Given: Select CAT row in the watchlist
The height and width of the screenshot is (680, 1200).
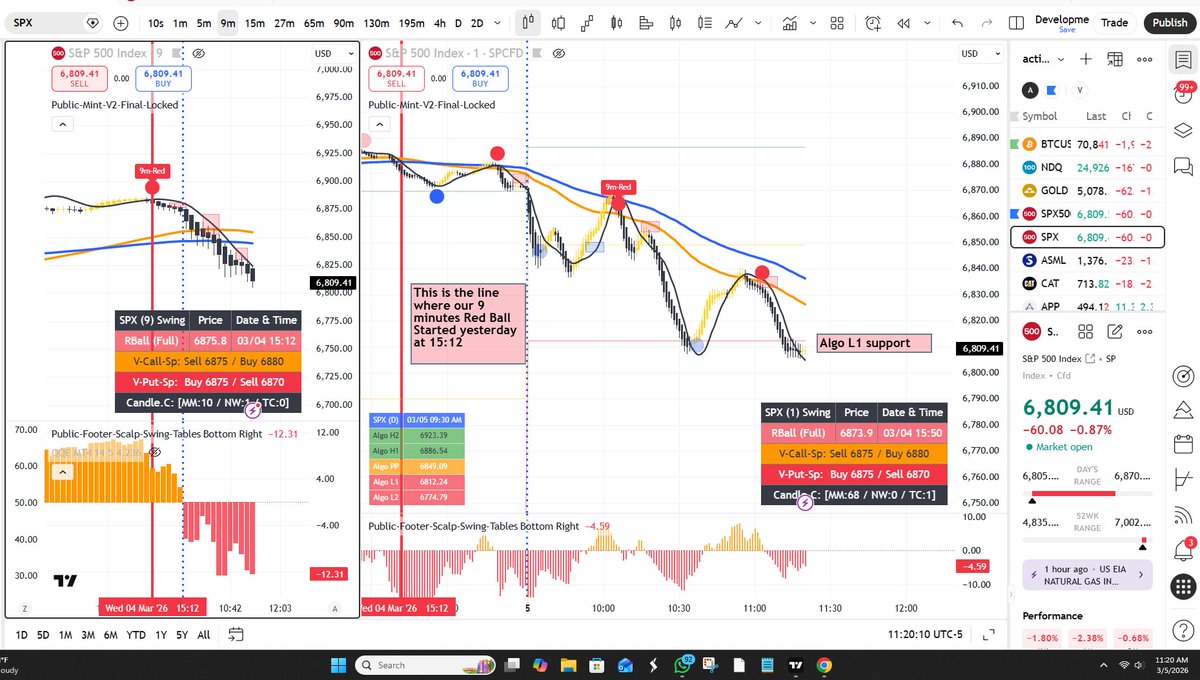Looking at the screenshot, I should (x=1087, y=284).
